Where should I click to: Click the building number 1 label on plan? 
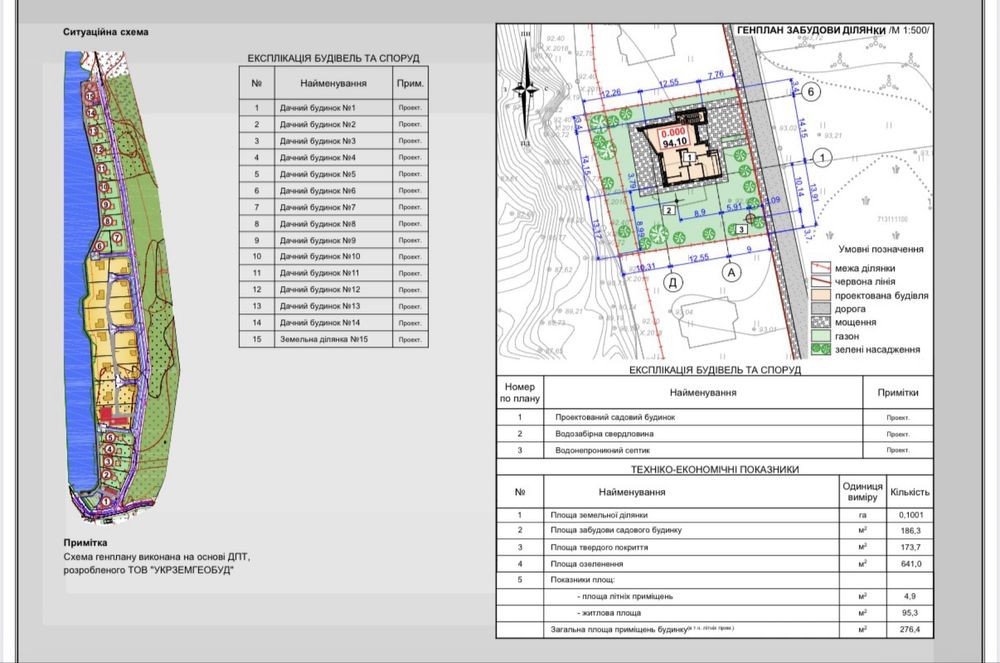tap(691, 158)
